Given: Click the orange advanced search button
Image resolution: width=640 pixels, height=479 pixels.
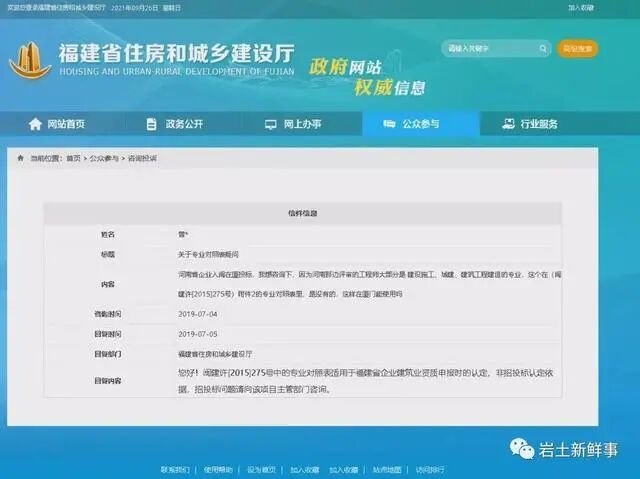Looking at the screenshot, I should pos(578,49).
